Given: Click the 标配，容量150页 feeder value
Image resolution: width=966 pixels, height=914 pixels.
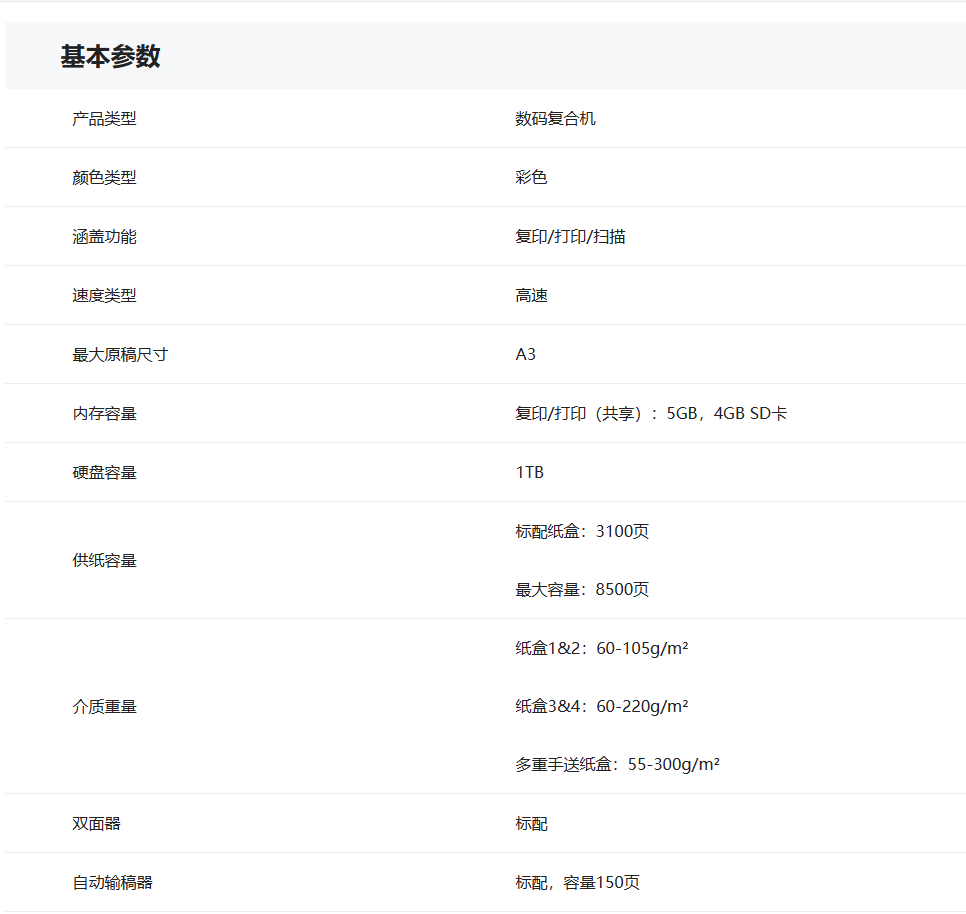Looking at the screenshot, I should (577, 883).
